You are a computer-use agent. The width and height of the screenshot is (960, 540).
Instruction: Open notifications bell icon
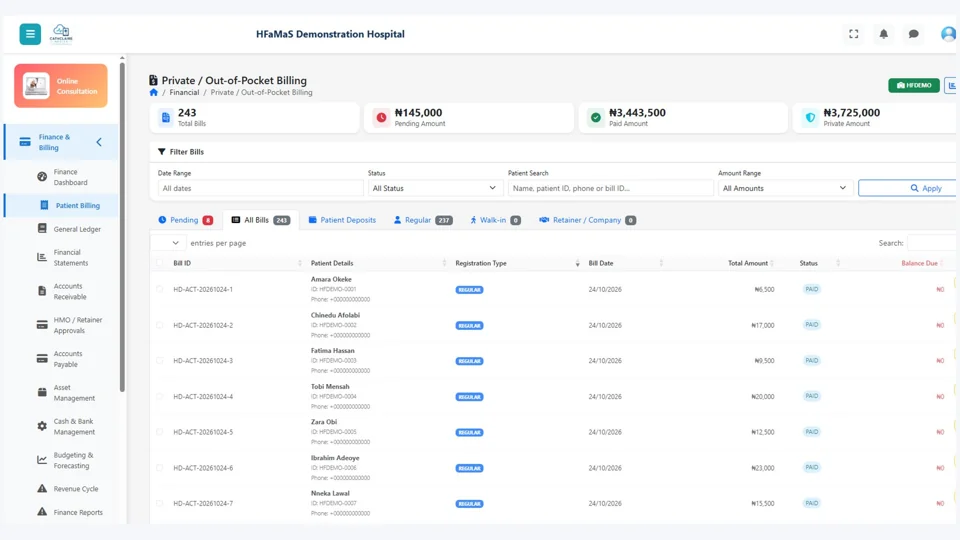883,34
